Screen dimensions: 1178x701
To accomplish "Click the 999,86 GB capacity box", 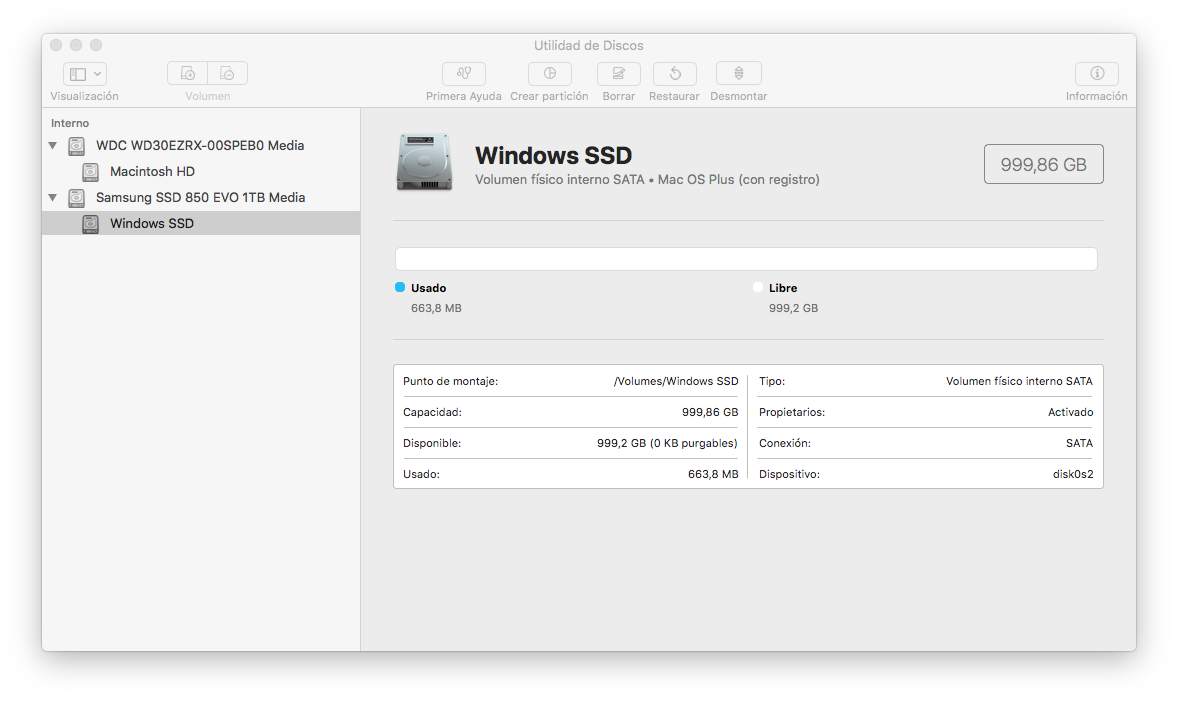I will coord(1043,165).
